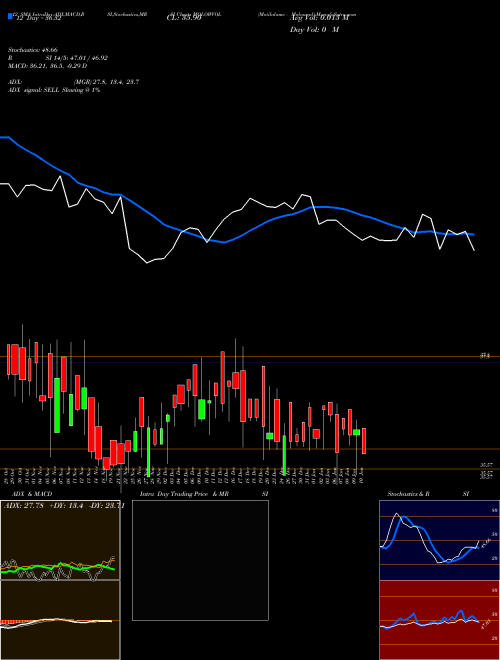The height and width of the screenshot is (660, 500).
Task: Open the blue Stochastics chart panel
Action: 439,540
